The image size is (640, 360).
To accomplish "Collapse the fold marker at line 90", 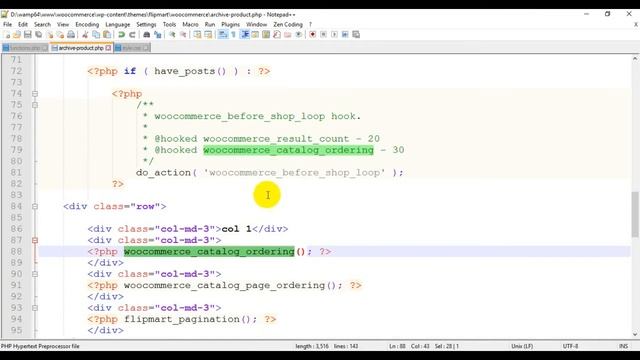I will 35,274.
